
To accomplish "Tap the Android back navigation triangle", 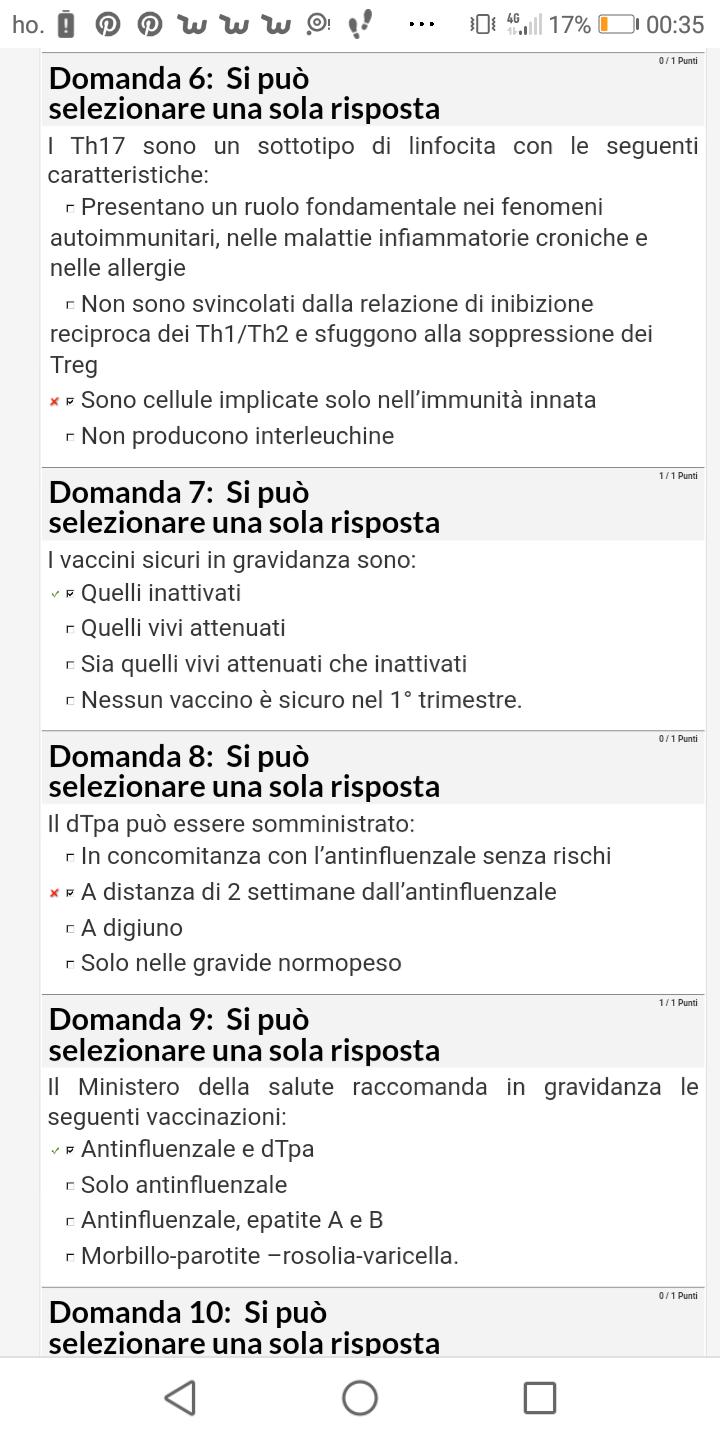I will (x=180, y=1397).
